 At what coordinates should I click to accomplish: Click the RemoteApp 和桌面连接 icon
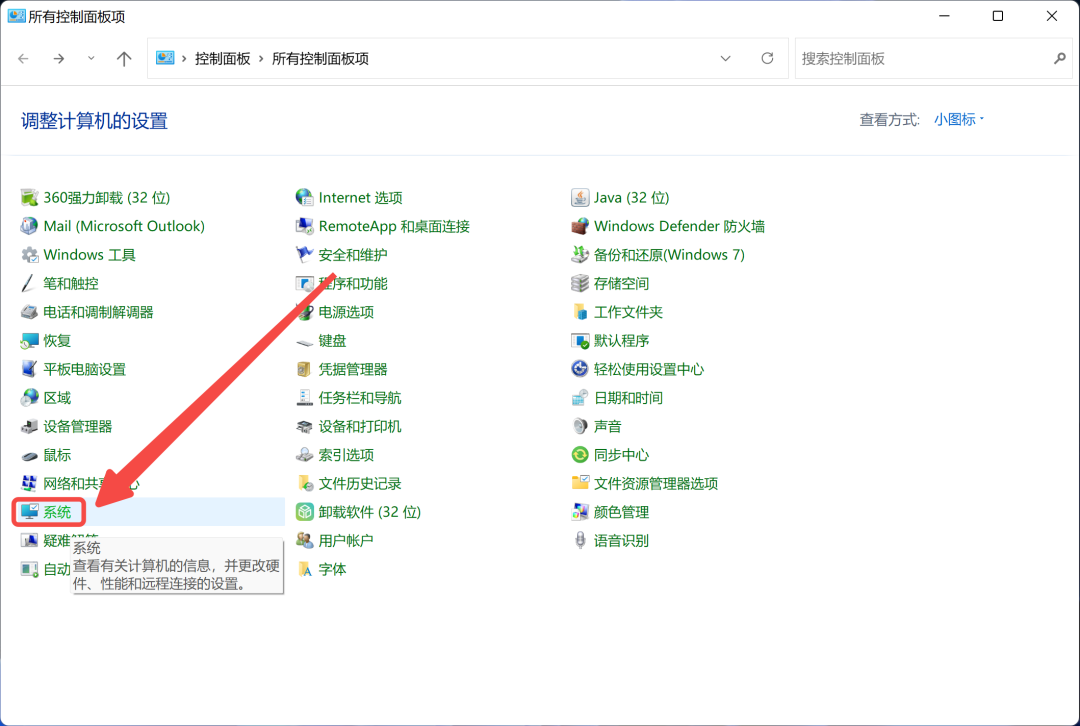coord(304,226)
